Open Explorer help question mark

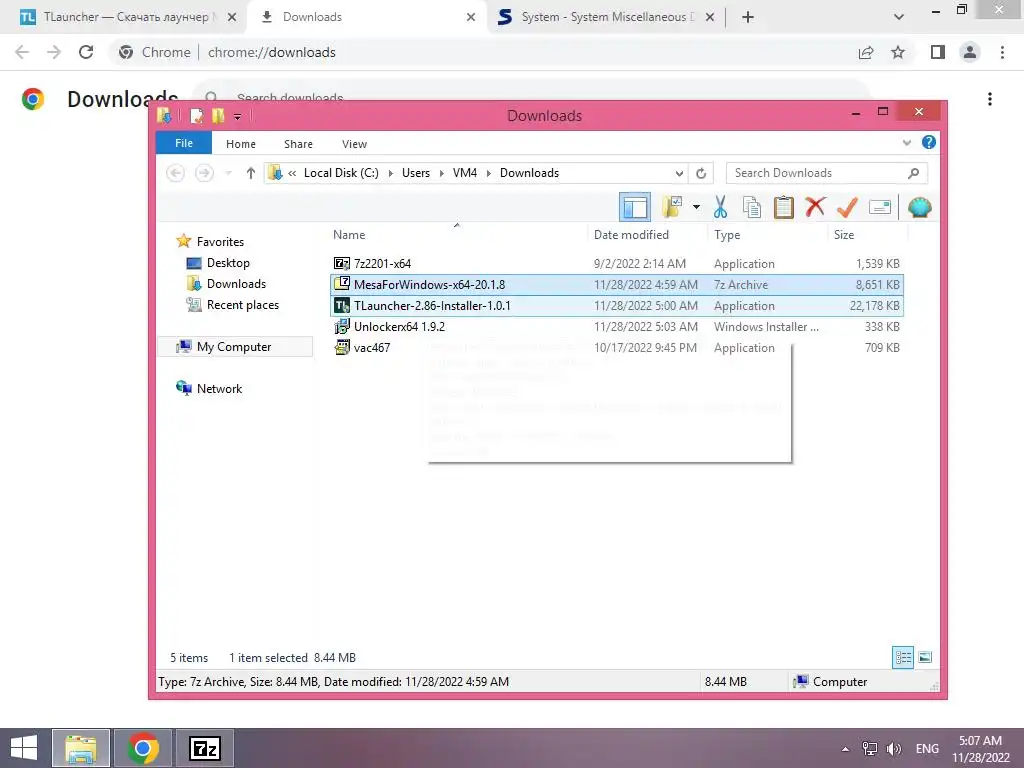pos(929,142)
